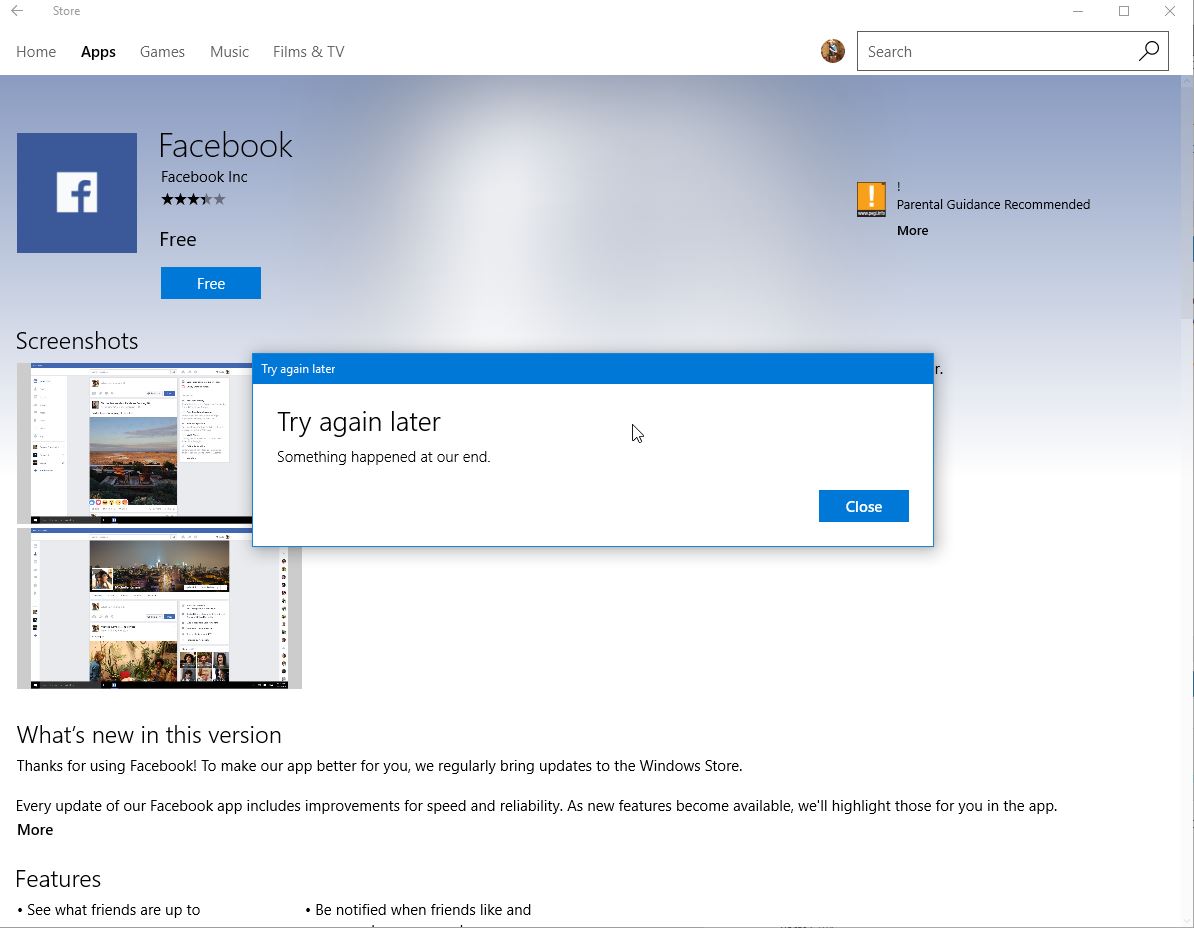This screenshot has height=928, width=1194.
Task: Expand More under What's new in this version
Action: (35, 830)
